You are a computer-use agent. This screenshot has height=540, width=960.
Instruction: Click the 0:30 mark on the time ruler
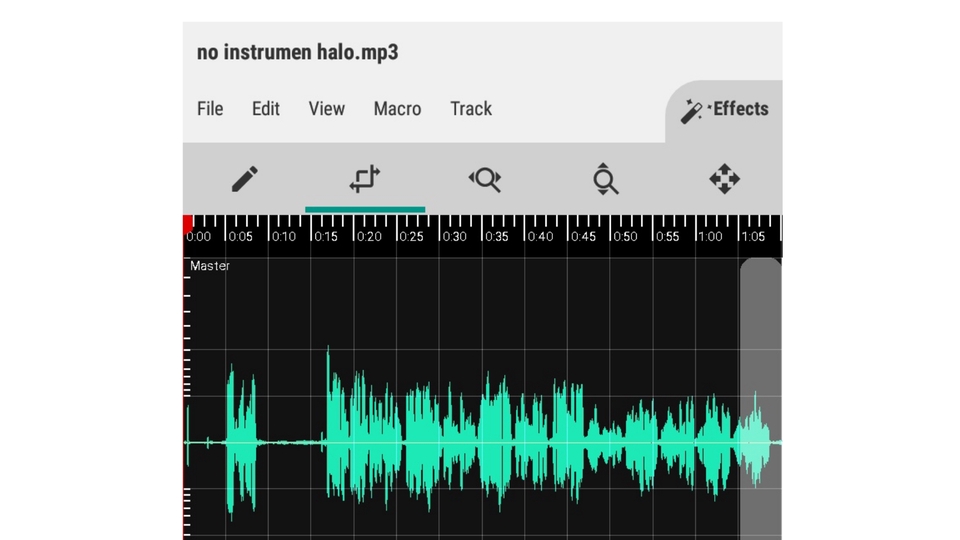[x=454, y=236]
